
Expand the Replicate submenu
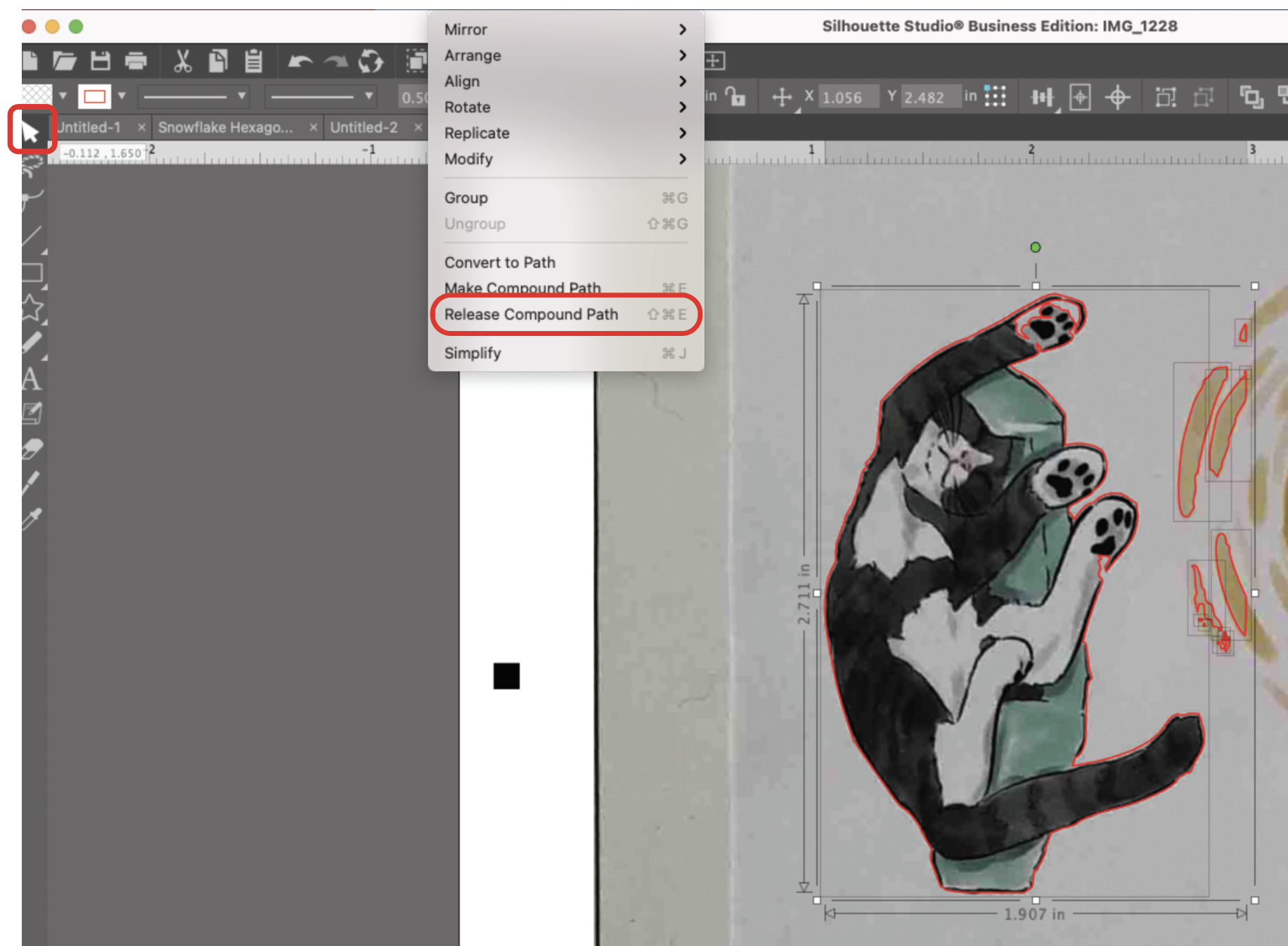[565, 134]
